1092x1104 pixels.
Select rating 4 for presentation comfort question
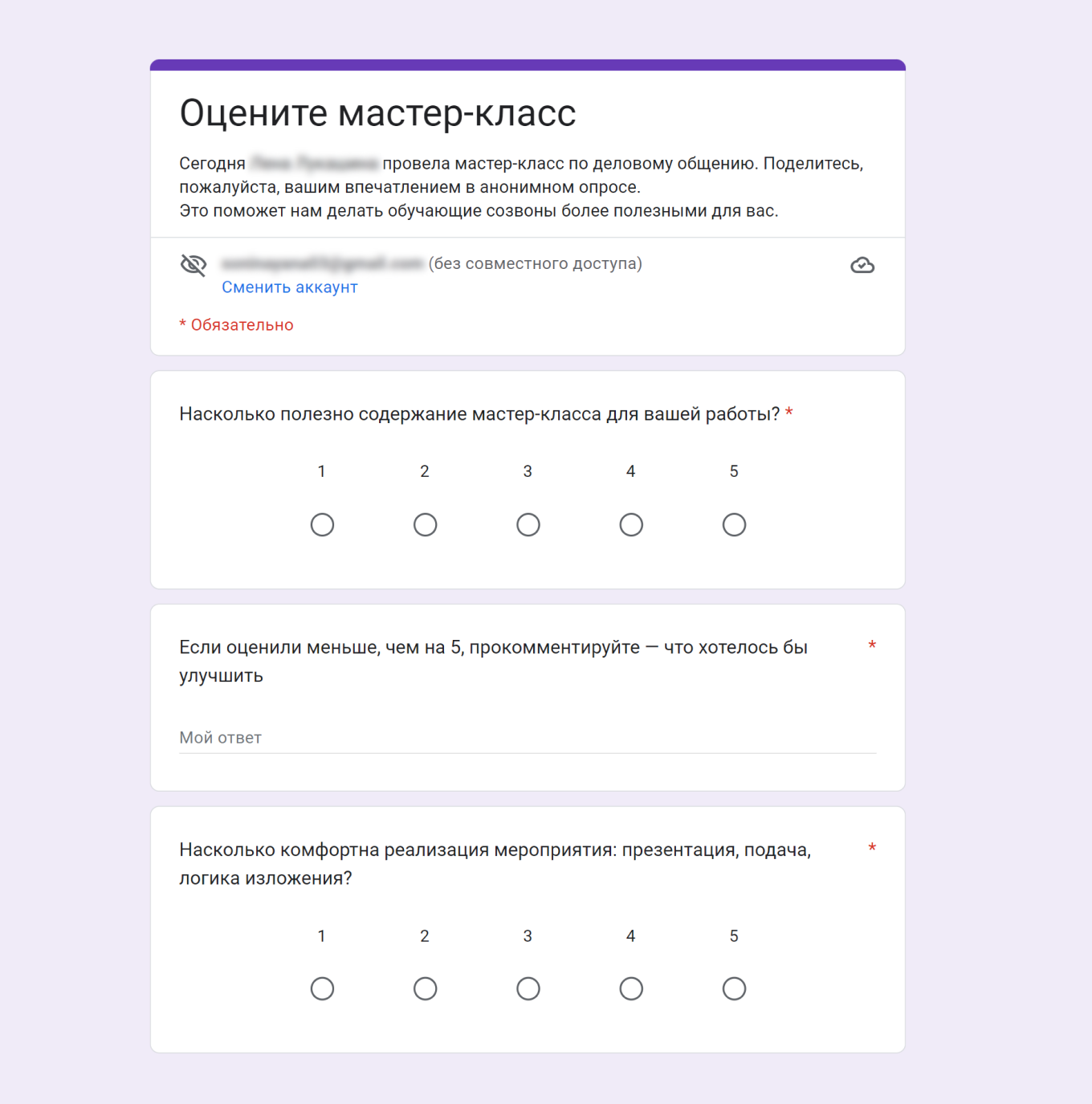coord(631,988)
